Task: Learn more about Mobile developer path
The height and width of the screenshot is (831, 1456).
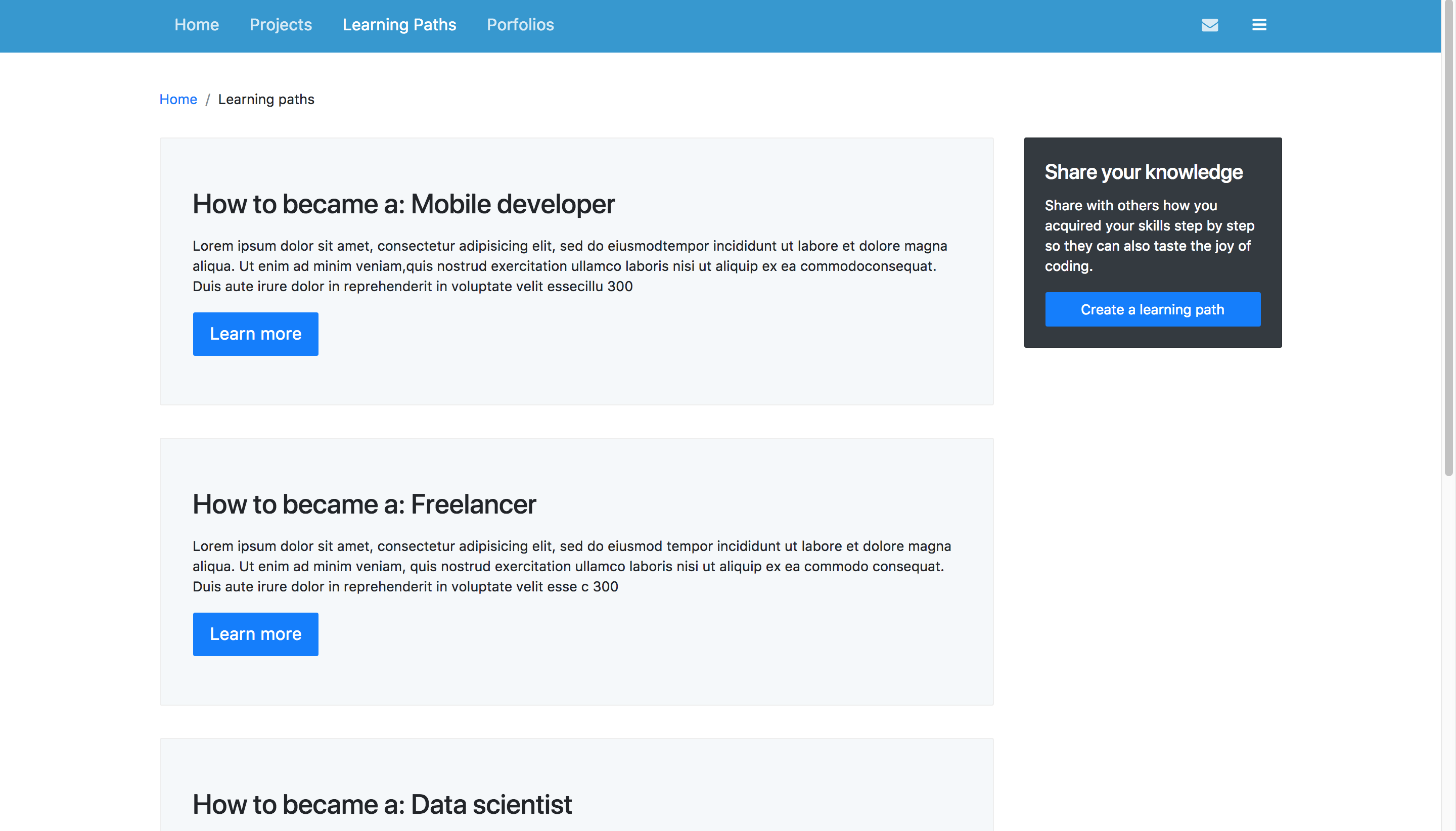Action: [x=255, y=334]
